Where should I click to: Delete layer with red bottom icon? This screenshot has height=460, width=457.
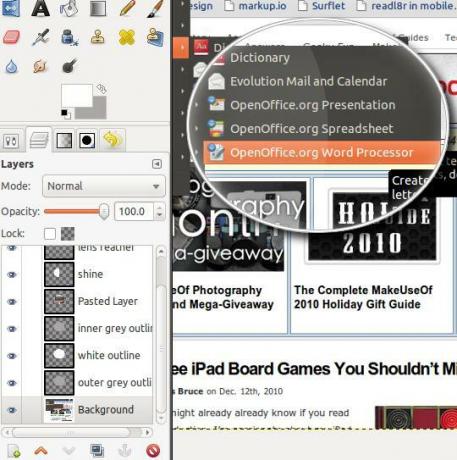click(x=153, y=451)
